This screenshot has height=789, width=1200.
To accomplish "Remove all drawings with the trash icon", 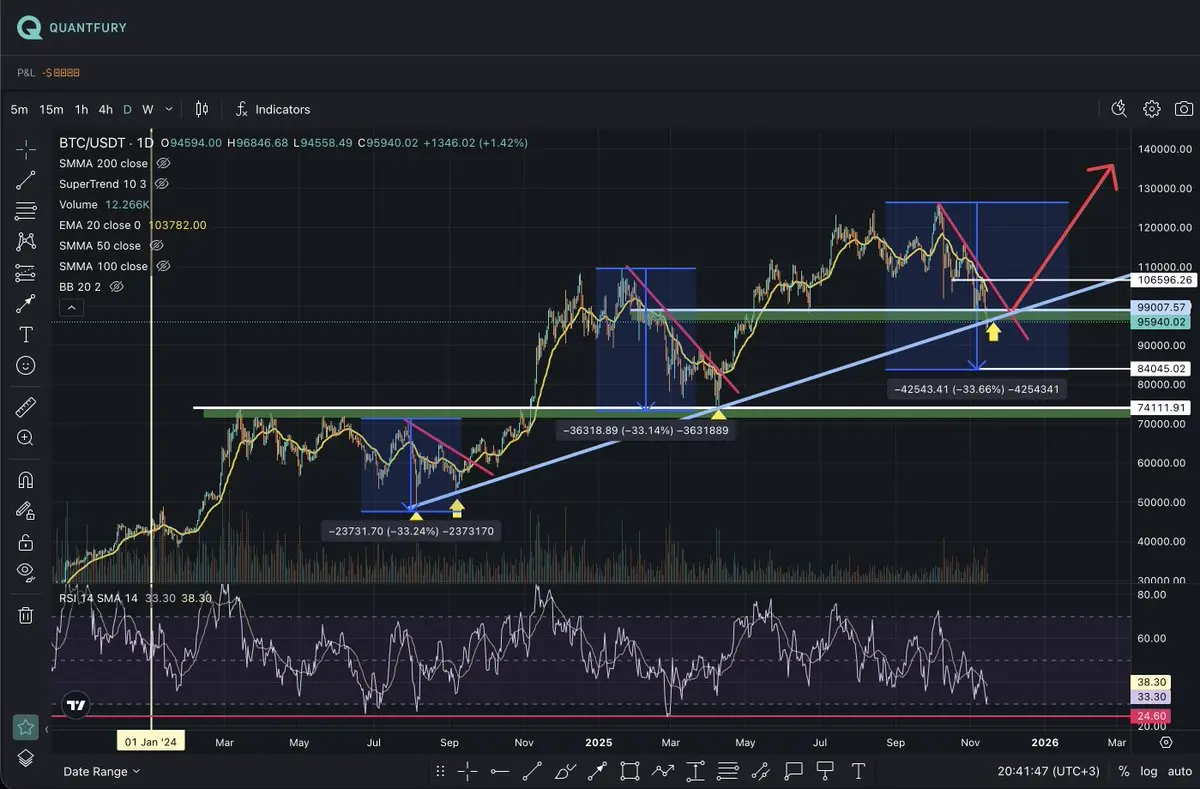I will [x=26, y=615].
